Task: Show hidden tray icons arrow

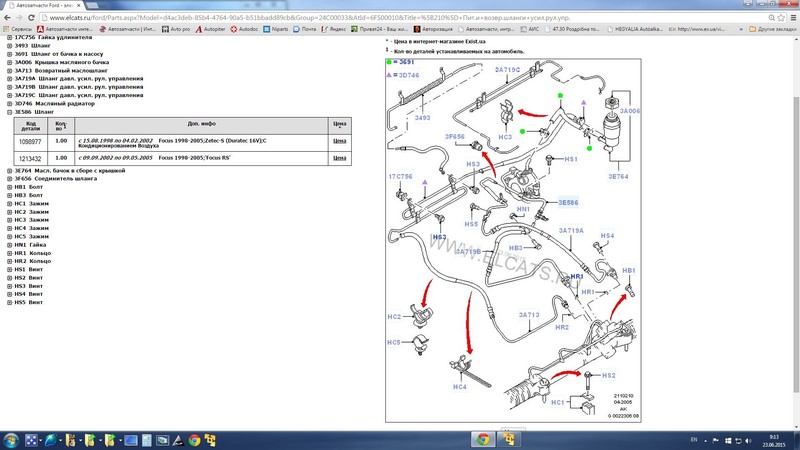Action: click(706, 440)
